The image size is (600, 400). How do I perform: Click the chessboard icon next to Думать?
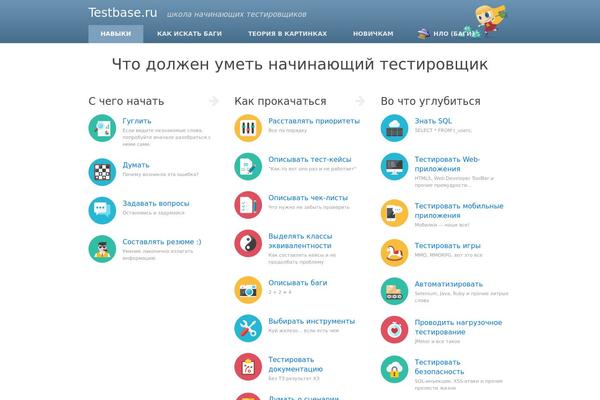[x=101, y=170]
